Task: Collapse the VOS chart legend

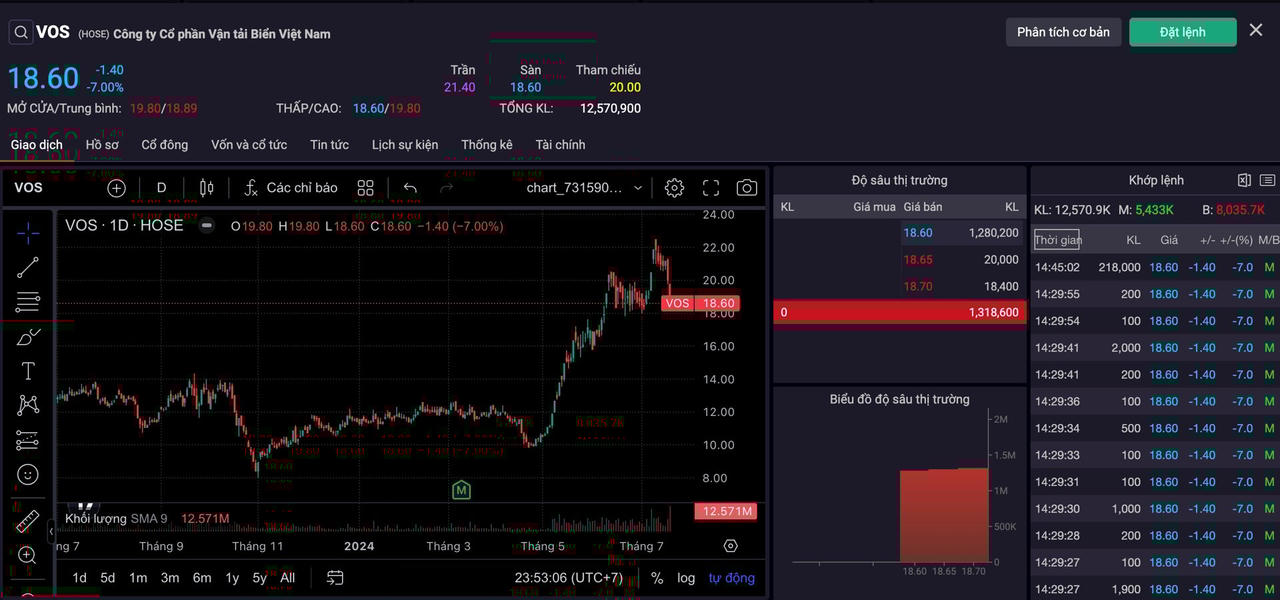Action: point(207,226)
